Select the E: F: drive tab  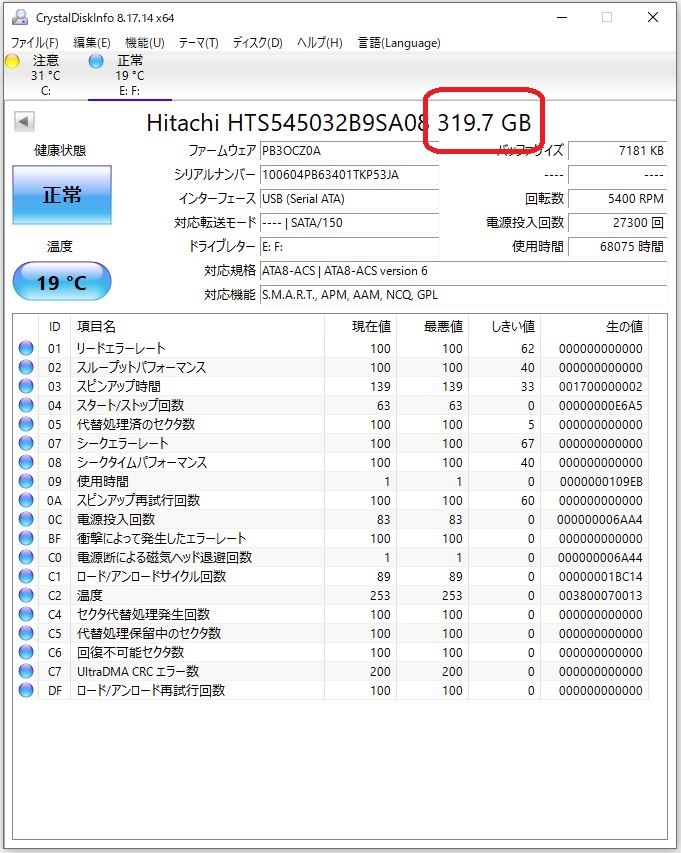pyautogui.click(x=129, y=75)
